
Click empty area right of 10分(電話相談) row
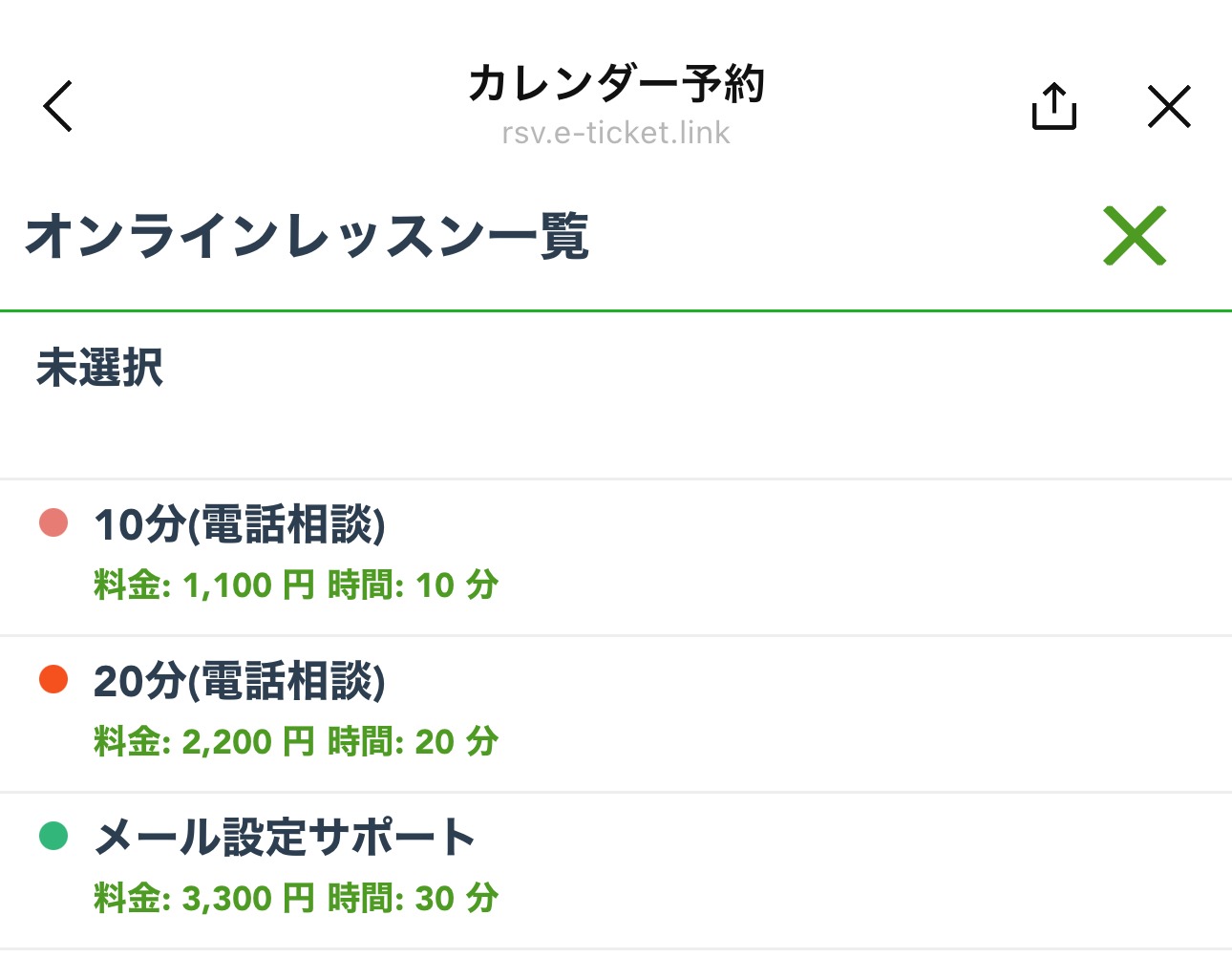pos(860,557)
